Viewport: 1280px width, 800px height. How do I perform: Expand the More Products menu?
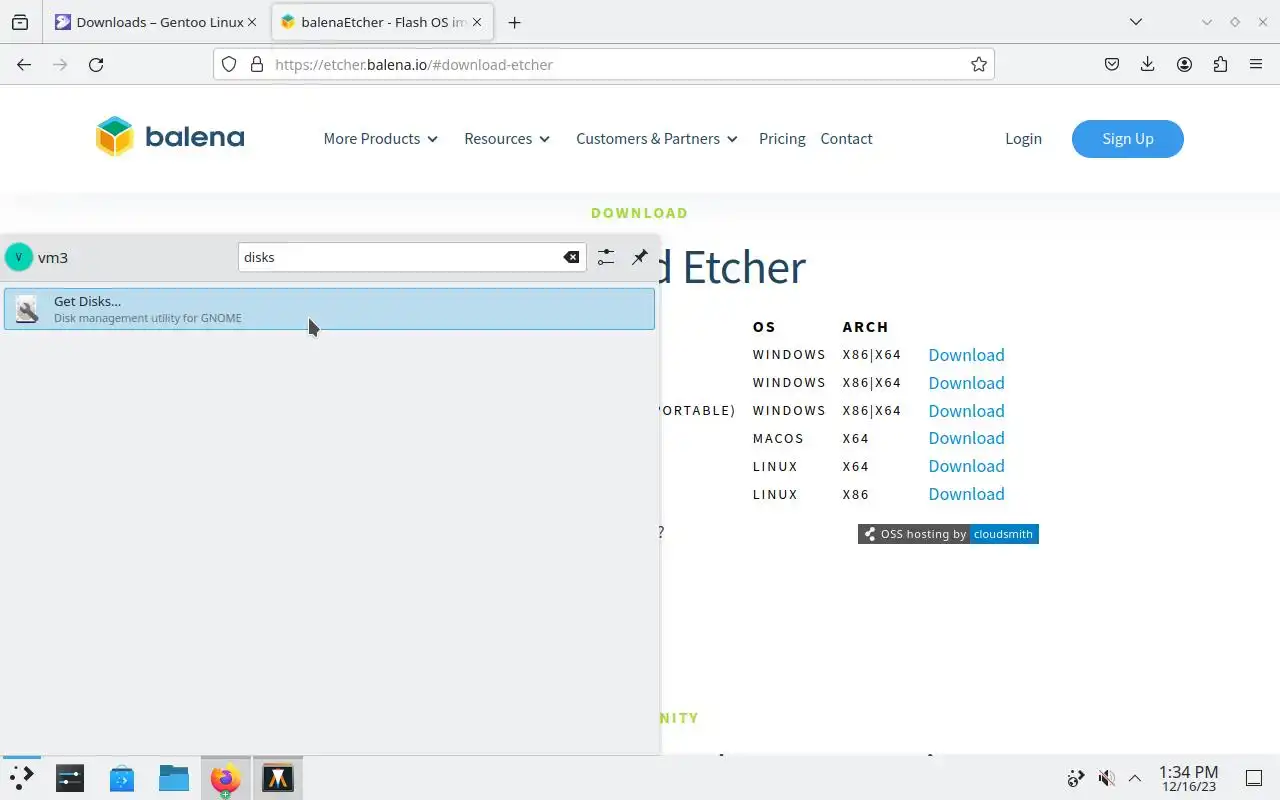(x=381, y=139)
